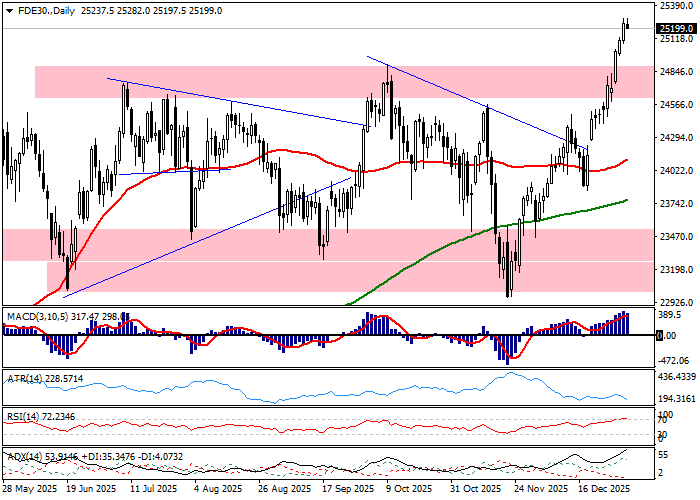Click the 28 May 2025 date label
The image size is (700, 500).
click(29, 490)
